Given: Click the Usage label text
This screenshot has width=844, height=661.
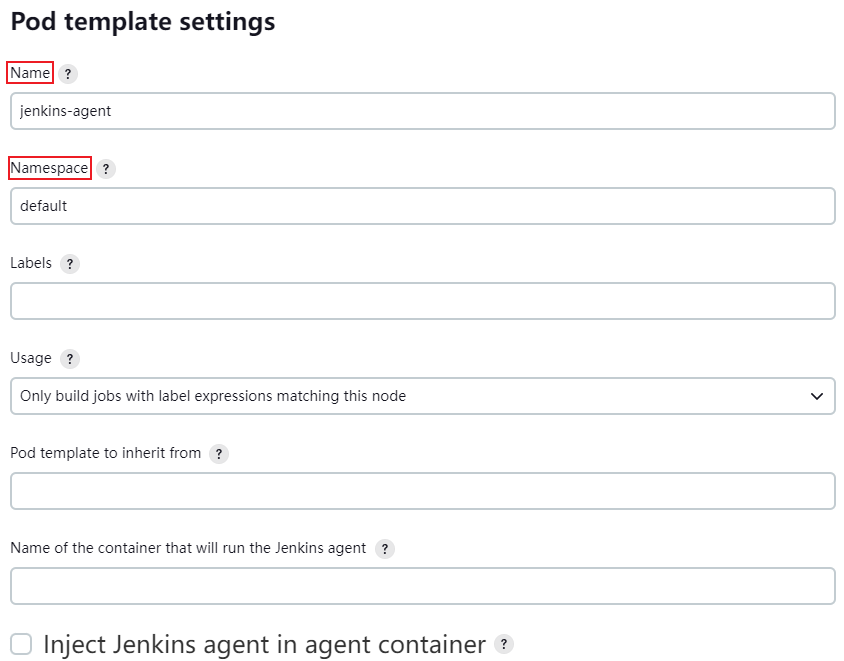Looking at the screenshot, I should coord(31,358).
